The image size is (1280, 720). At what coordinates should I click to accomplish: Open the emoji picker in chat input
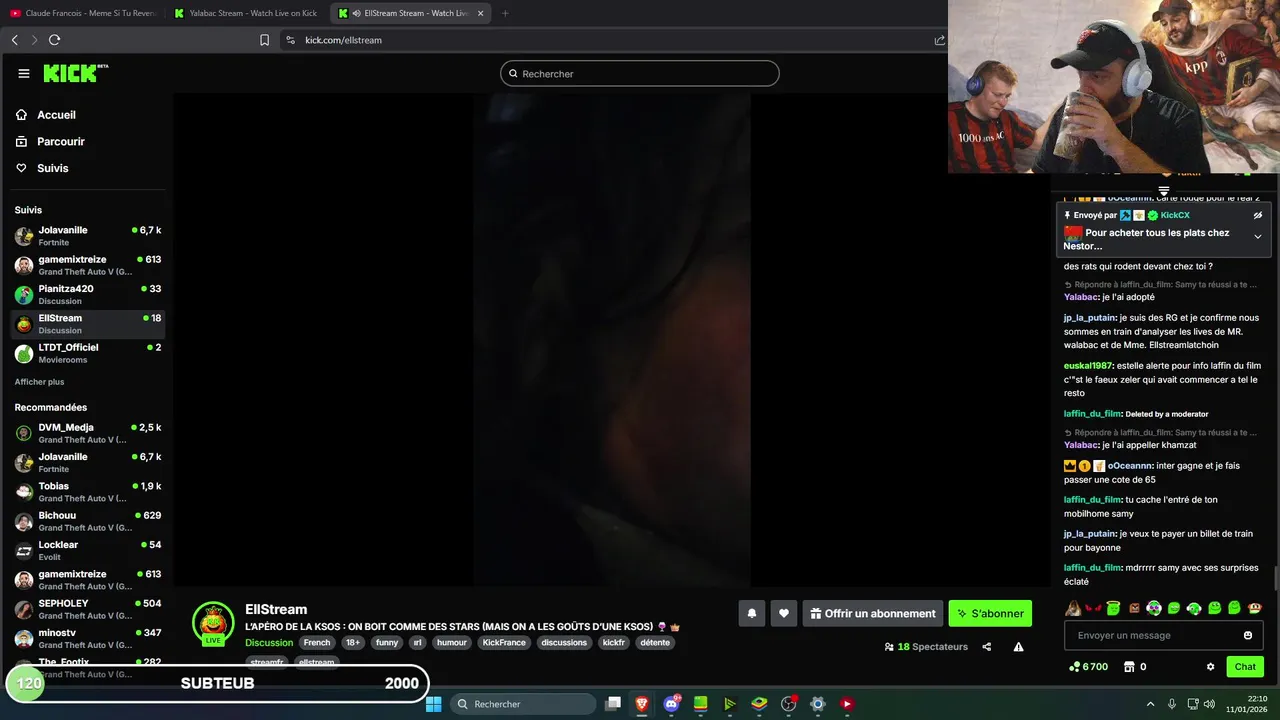point(1248,635)
